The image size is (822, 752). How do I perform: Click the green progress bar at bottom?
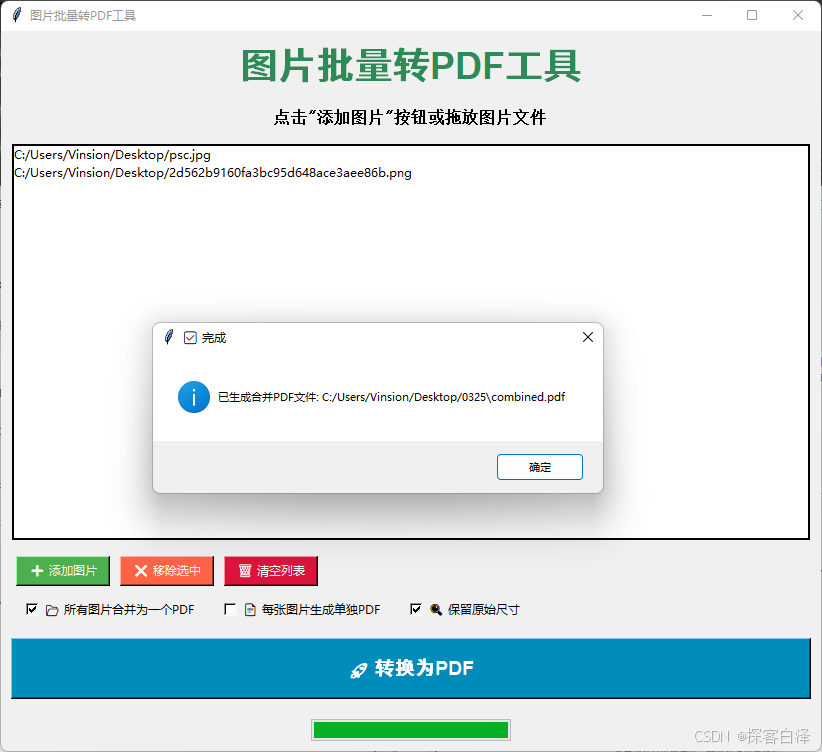(x=411, y=730)
